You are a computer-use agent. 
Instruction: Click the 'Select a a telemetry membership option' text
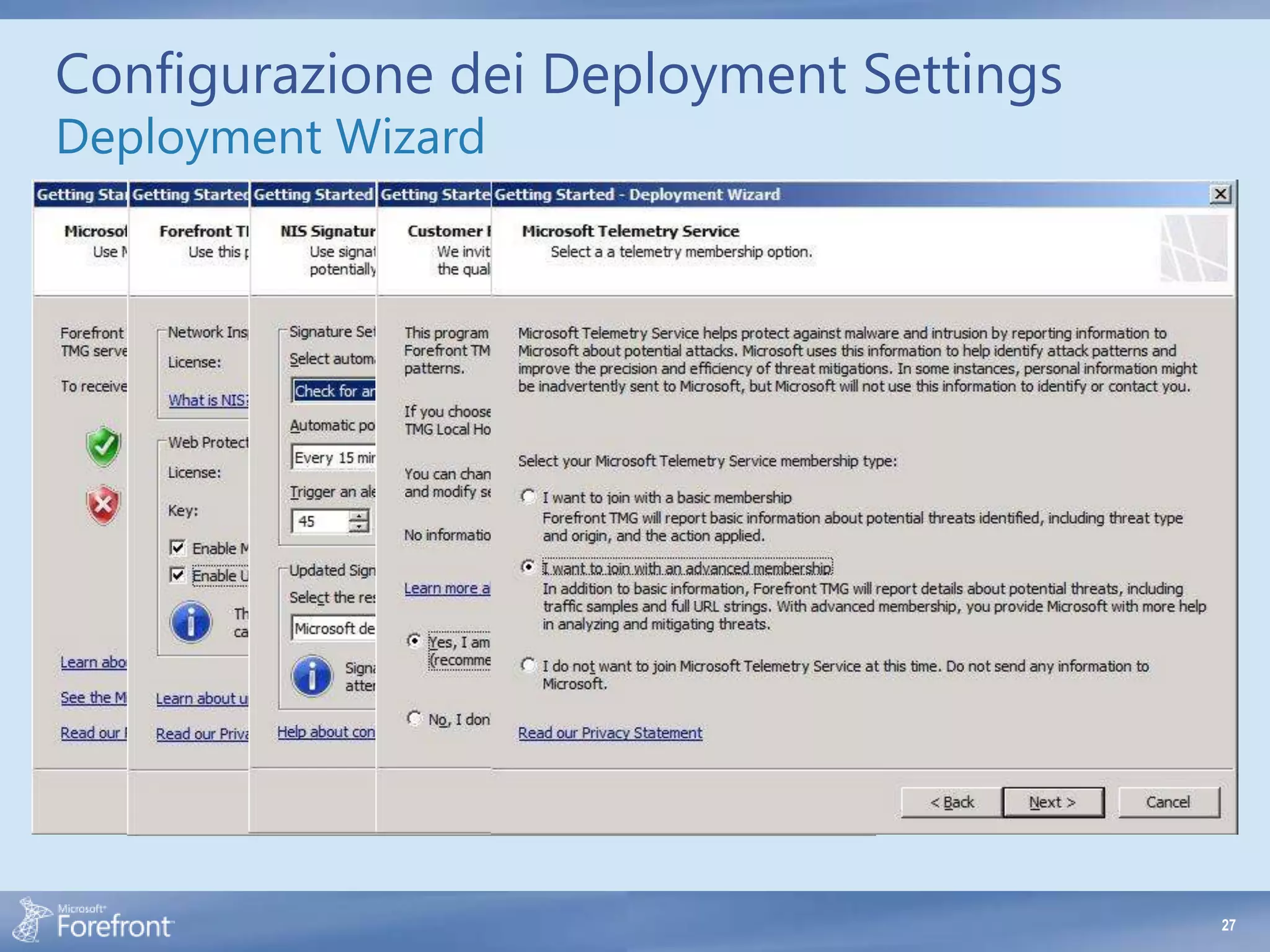coord(682,252)
